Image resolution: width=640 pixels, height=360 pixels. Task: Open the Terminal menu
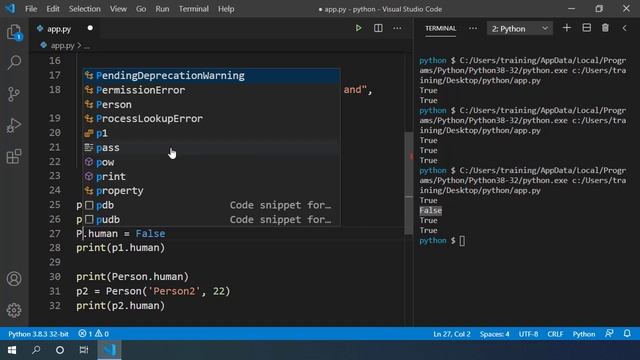(193, 9)
